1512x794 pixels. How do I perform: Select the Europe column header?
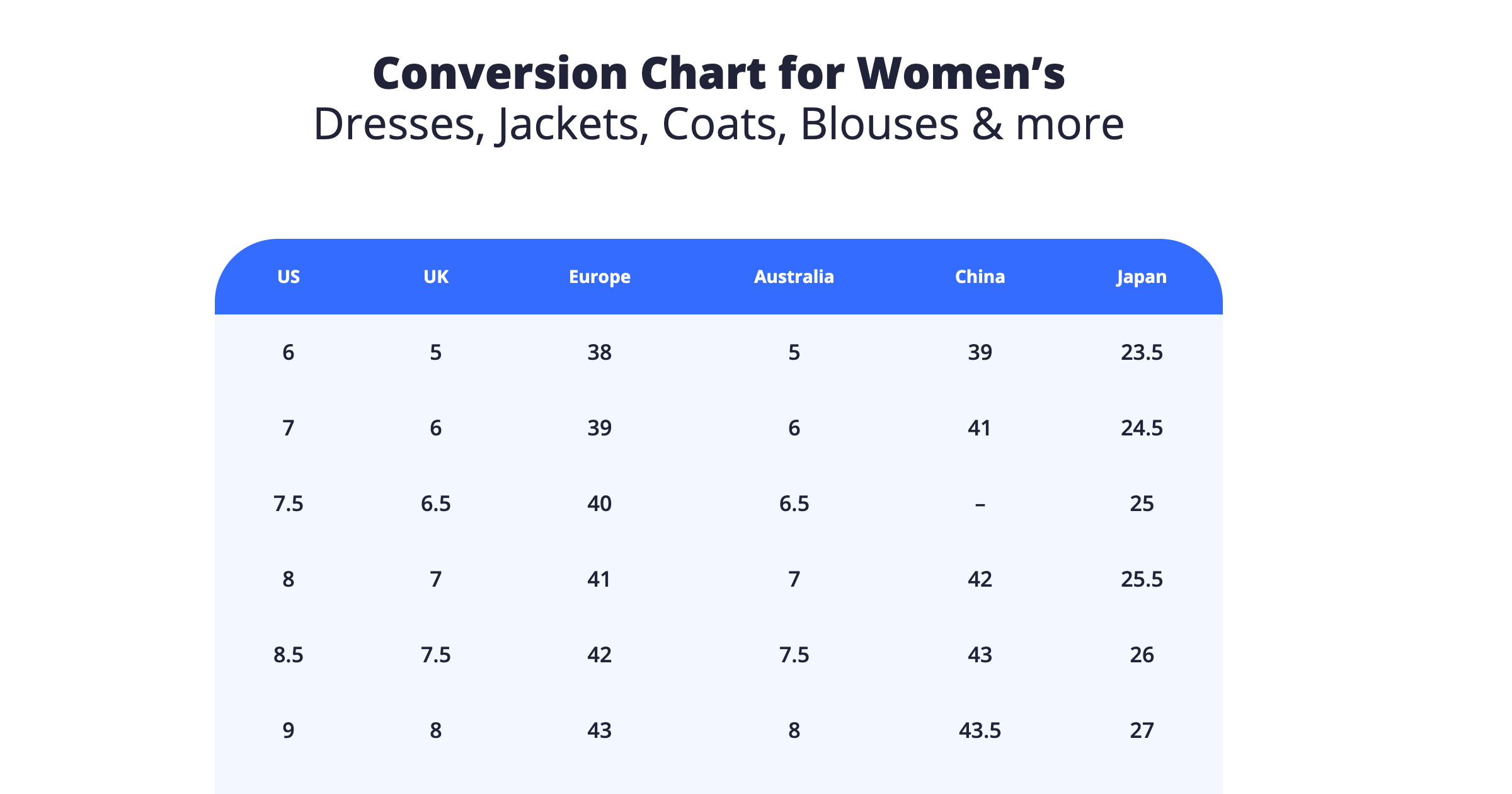click(600, 277)
